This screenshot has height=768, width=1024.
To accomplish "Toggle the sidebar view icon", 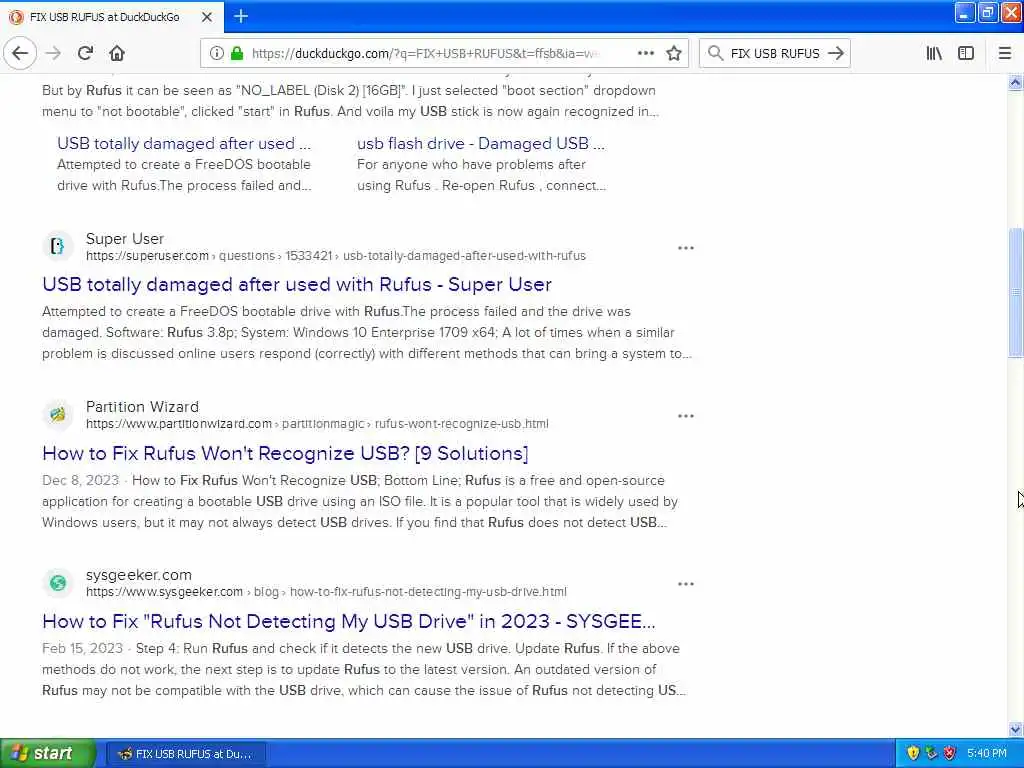I will point(966,53).
